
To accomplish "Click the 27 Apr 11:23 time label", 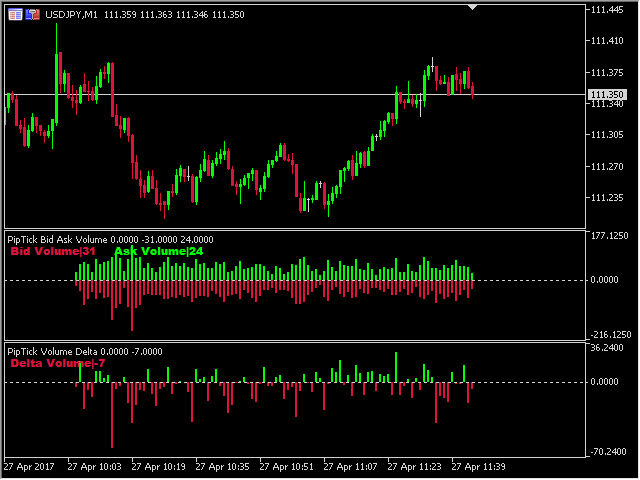I will pos(415,467).
